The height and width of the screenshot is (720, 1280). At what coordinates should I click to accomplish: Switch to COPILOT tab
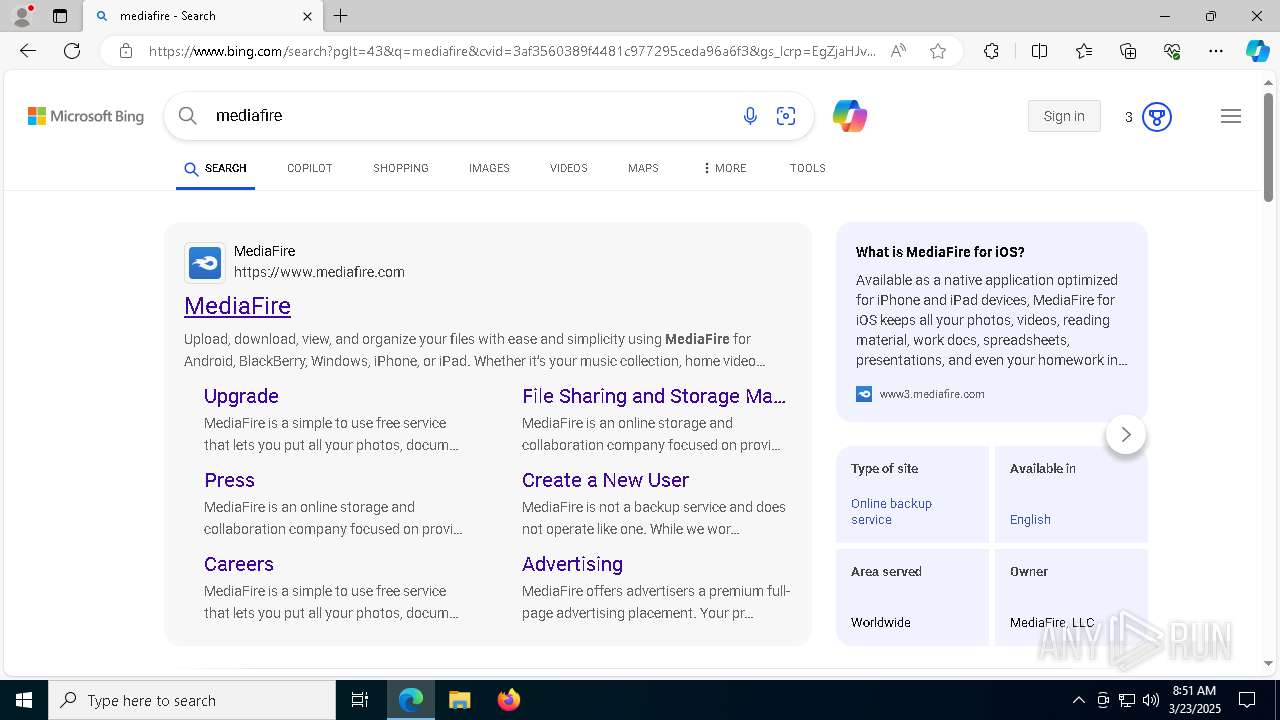(309, 168)
